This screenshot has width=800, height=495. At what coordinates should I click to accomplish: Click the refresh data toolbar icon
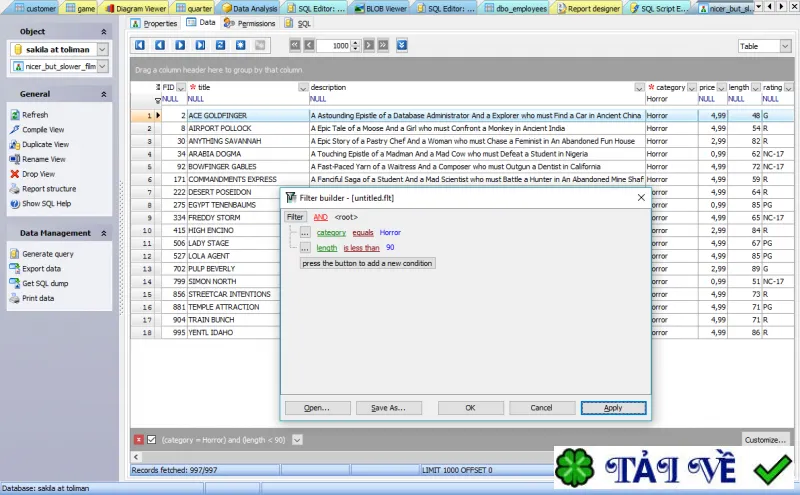220,45
